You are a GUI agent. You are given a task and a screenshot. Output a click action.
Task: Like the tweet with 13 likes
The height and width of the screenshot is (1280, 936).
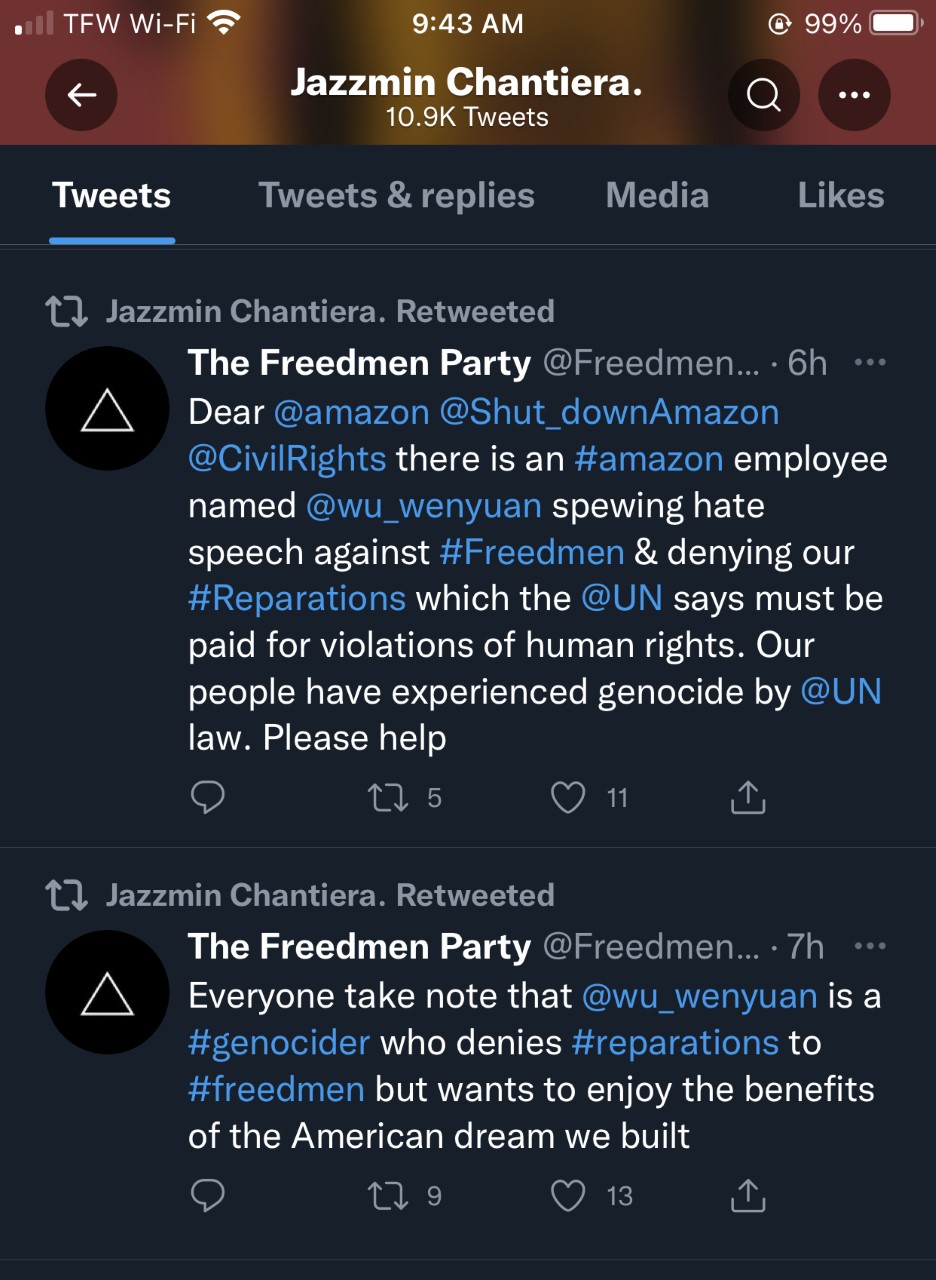point(568,1195)
